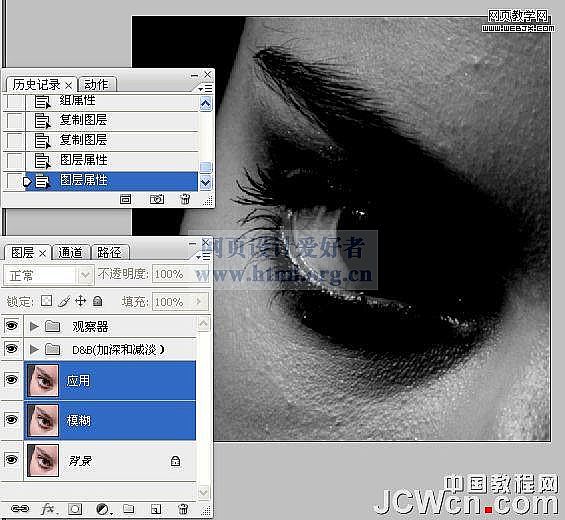Set history brush source for second 复制图层
The image size is (565, 520).
(x=15, y=141)
